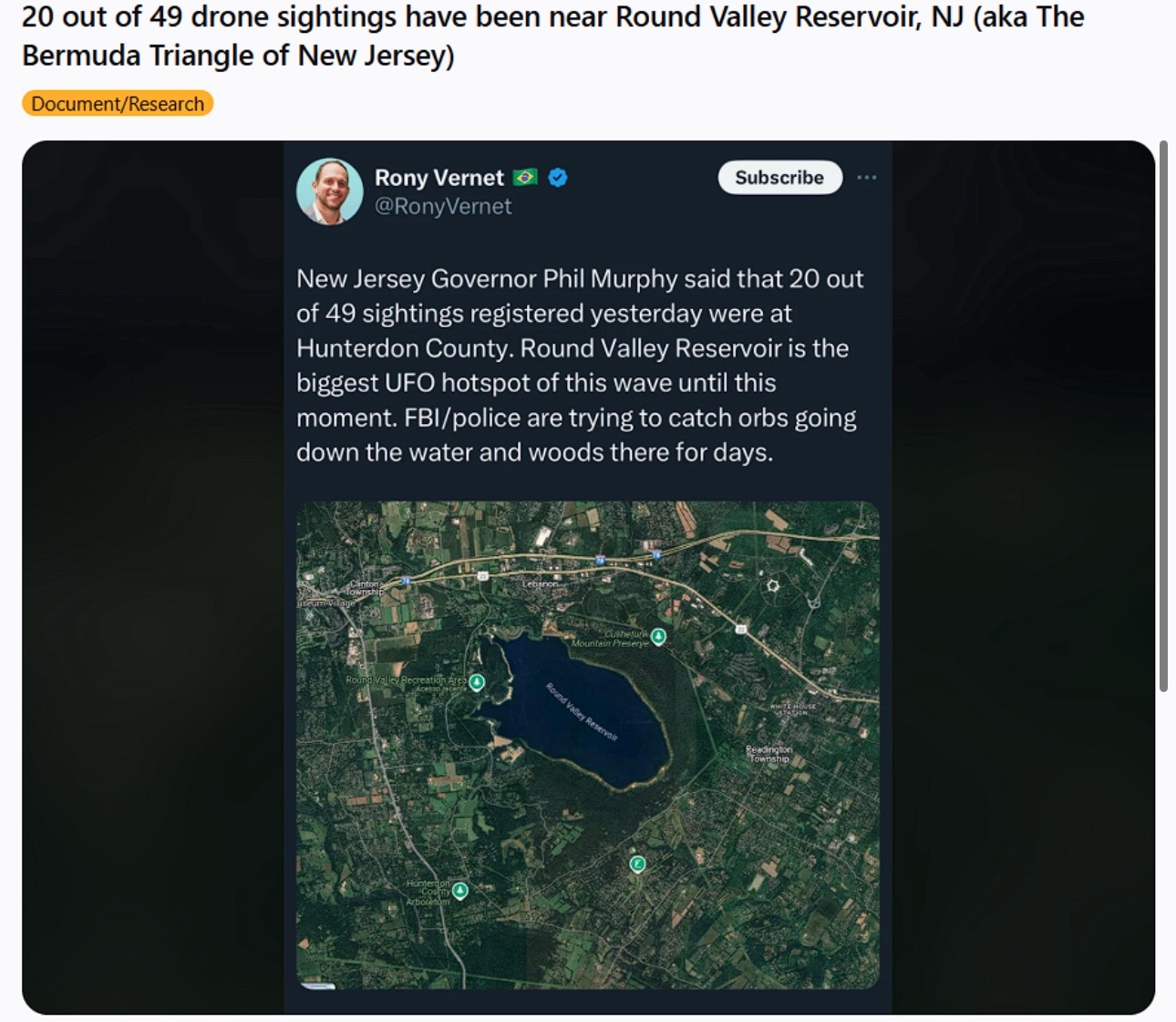The image size is (1176, 1022).
Task: Click the Document/Research flair tag
Action: (x=118, y=104)
